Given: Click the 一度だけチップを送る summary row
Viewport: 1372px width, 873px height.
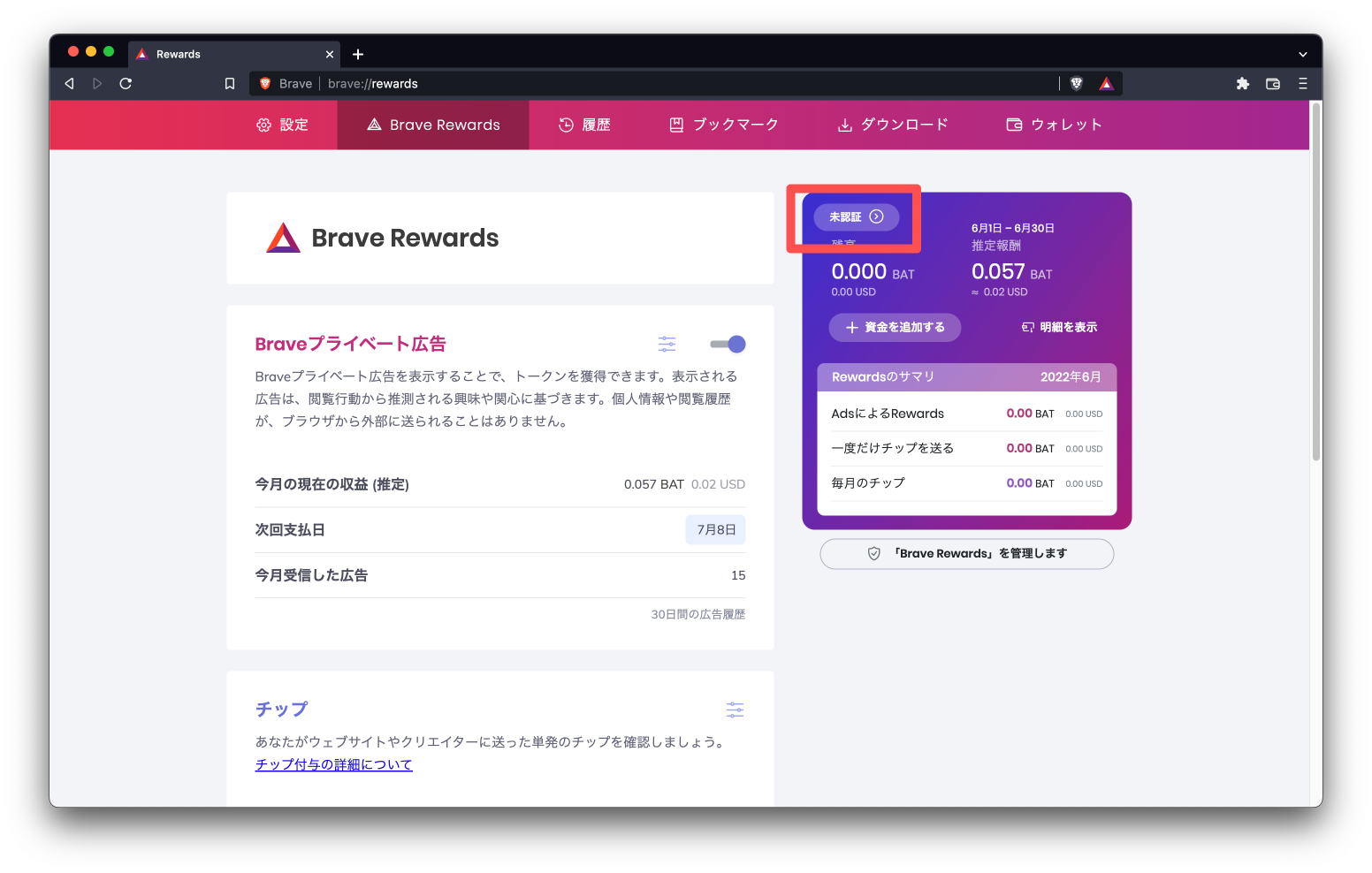Looking at the screenshot, I should click(967, 449).
